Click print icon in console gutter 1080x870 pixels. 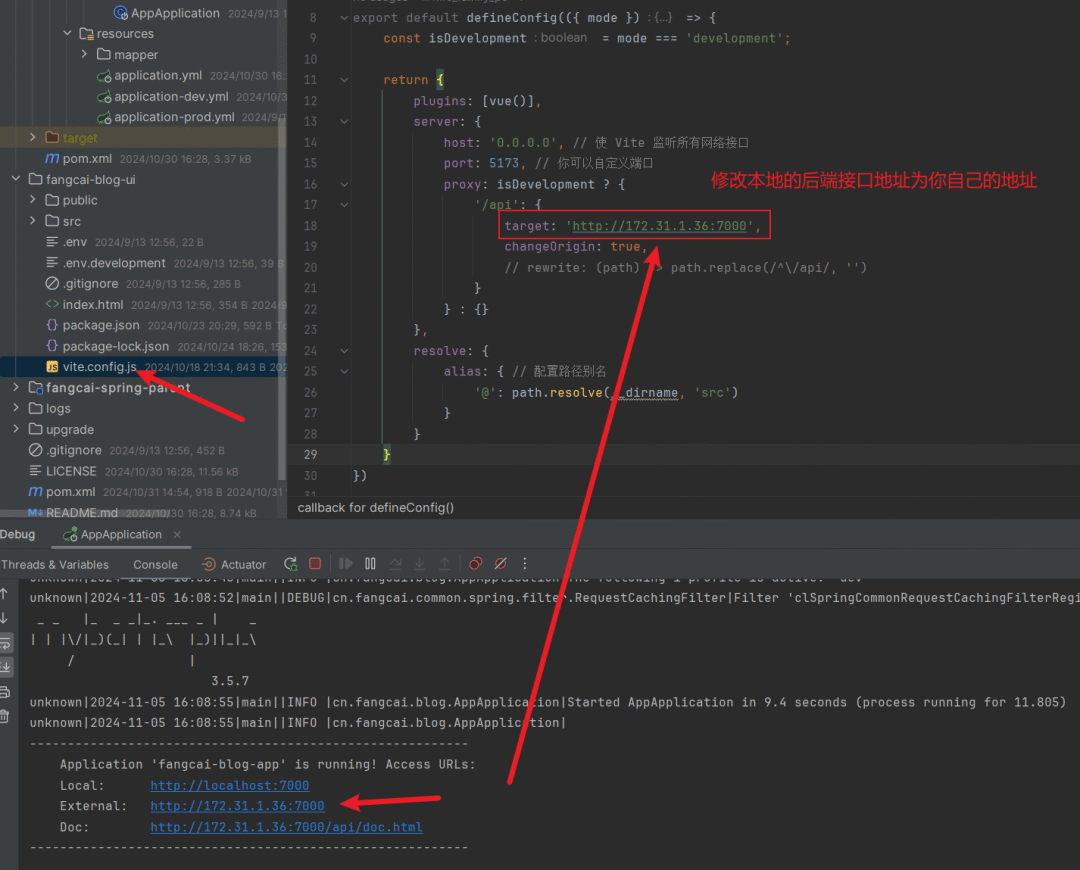[x=4, y=692]
